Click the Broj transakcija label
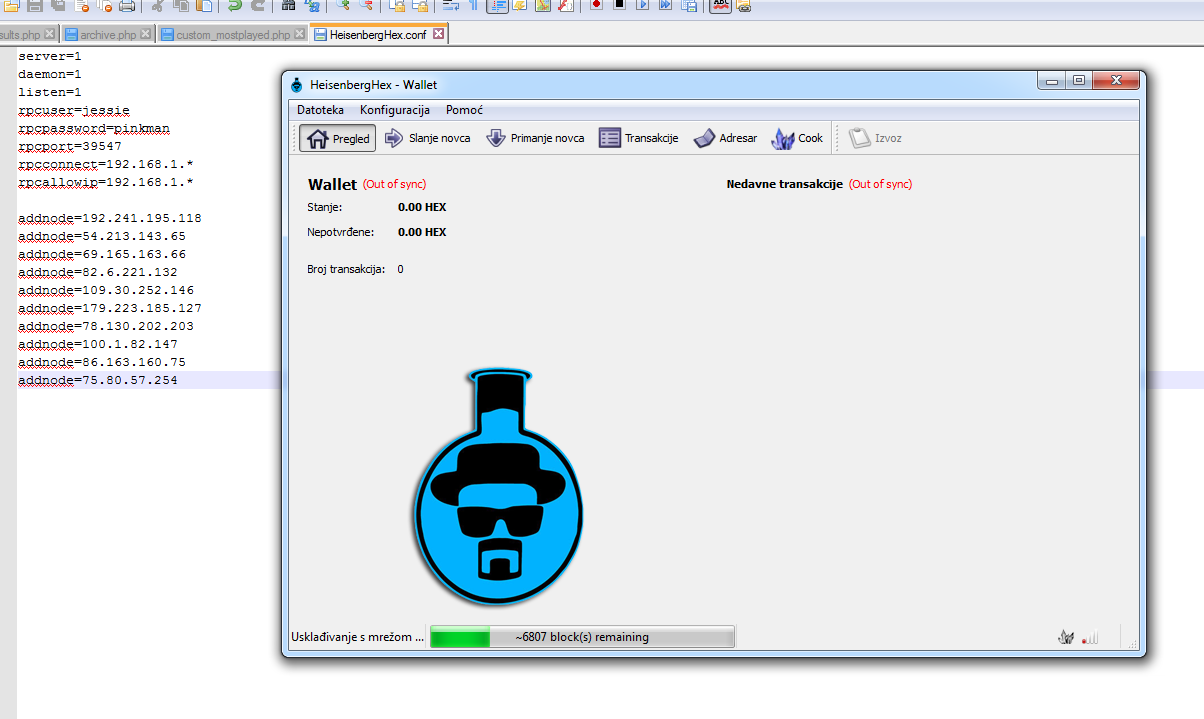The height and width of the screenshot is (719, 1204). click(346, 269)
